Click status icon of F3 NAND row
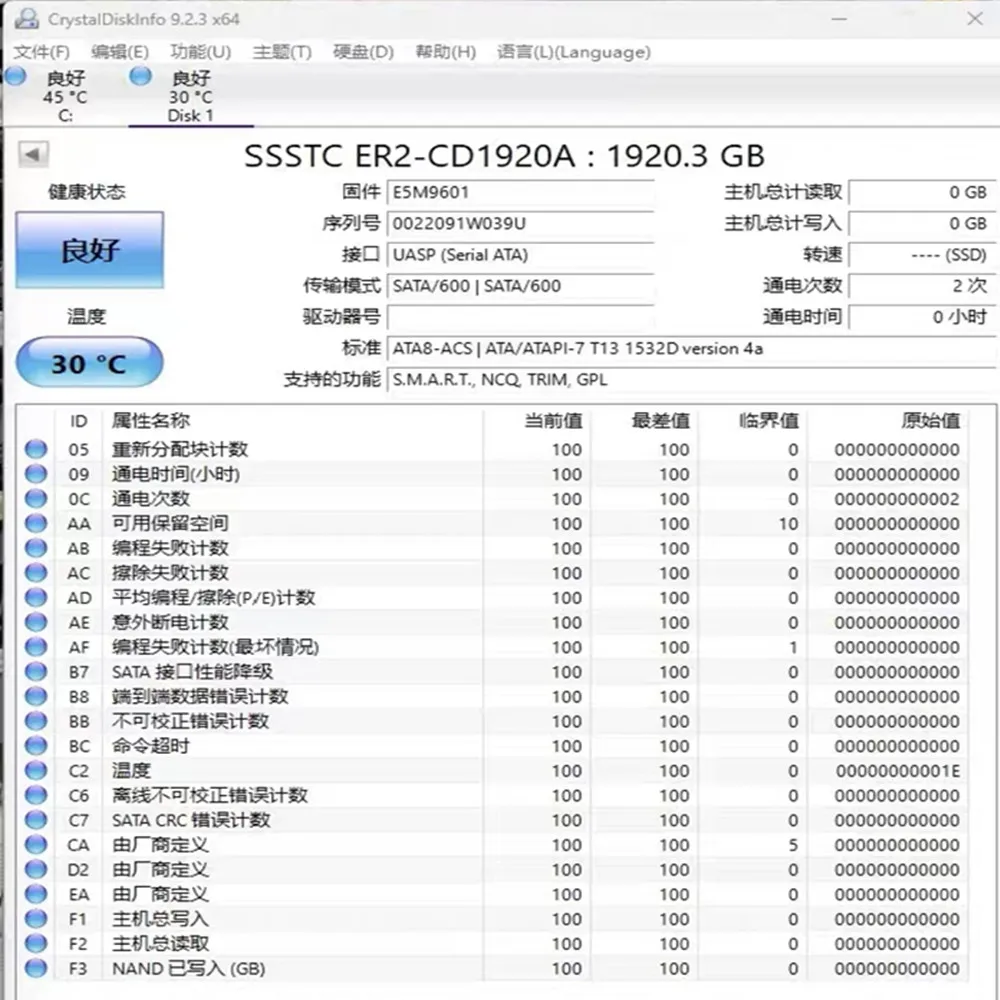The height and width of the screenshot is (1000, 1000). [x=36, y=968]
